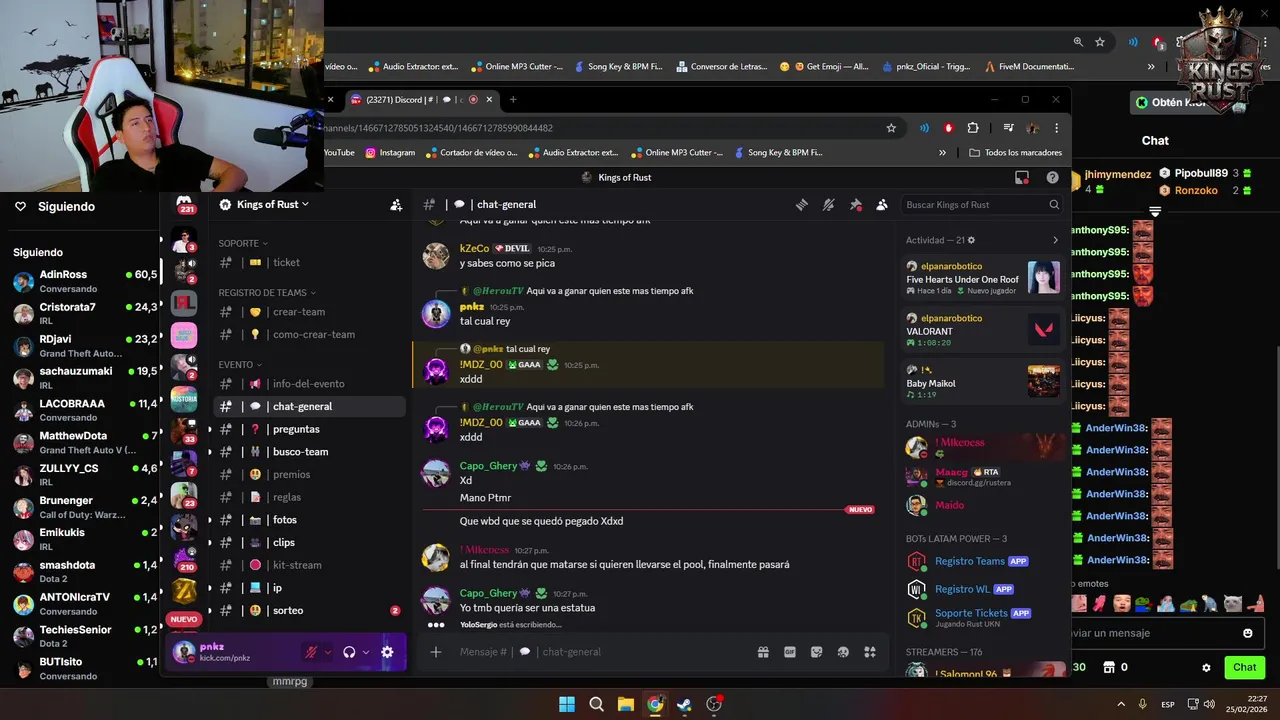Open GIF picker in message bar
Viewport: 1280px width, 720px height.
point(790,652)
